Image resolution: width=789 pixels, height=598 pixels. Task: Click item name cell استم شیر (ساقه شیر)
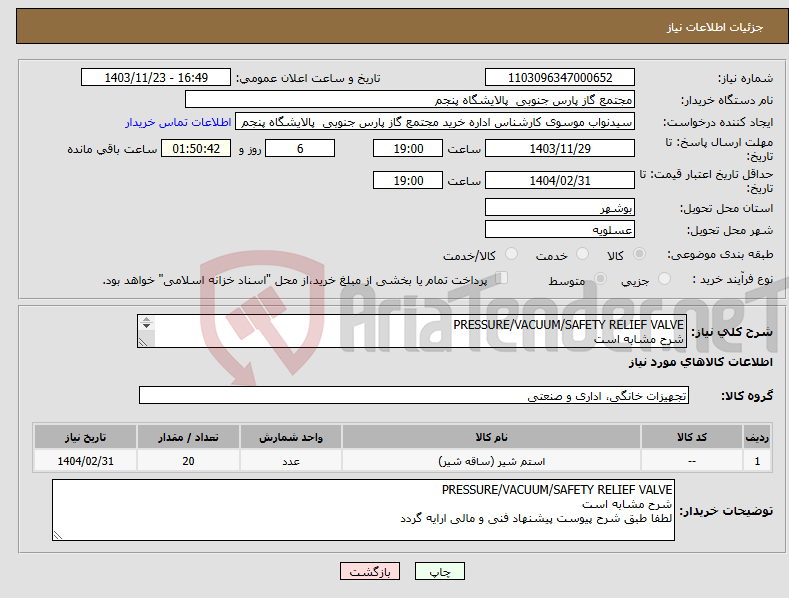[491, 461]
